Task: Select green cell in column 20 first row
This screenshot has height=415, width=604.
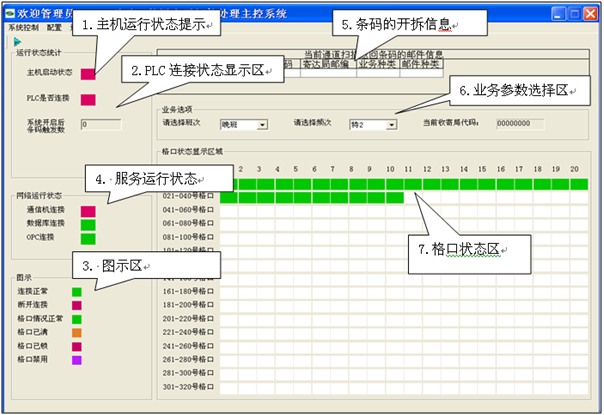Action: tap(579, 184)
